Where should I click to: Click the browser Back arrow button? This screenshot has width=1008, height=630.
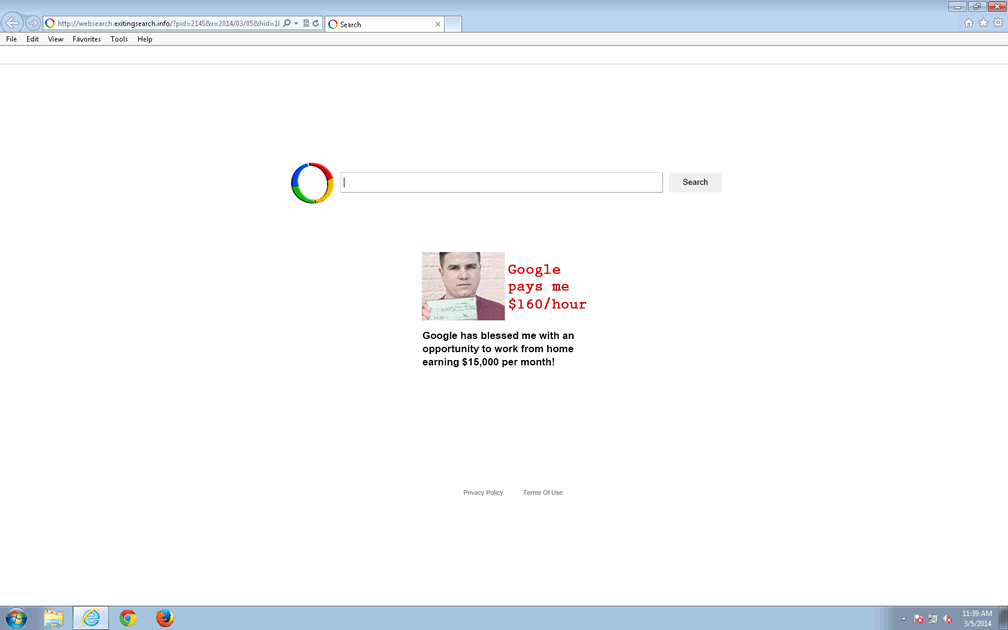13,23
